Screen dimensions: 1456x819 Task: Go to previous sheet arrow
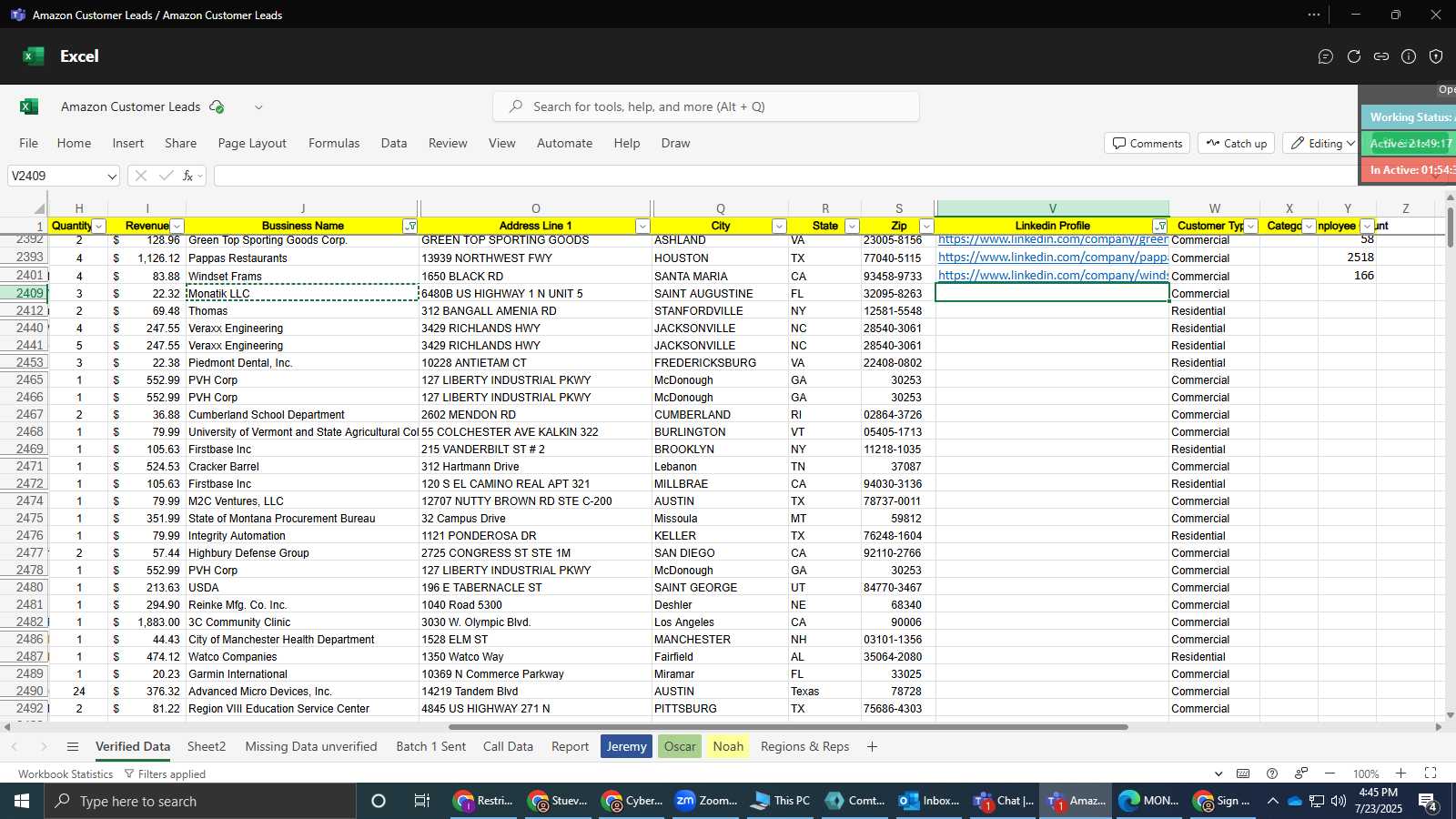15,746
